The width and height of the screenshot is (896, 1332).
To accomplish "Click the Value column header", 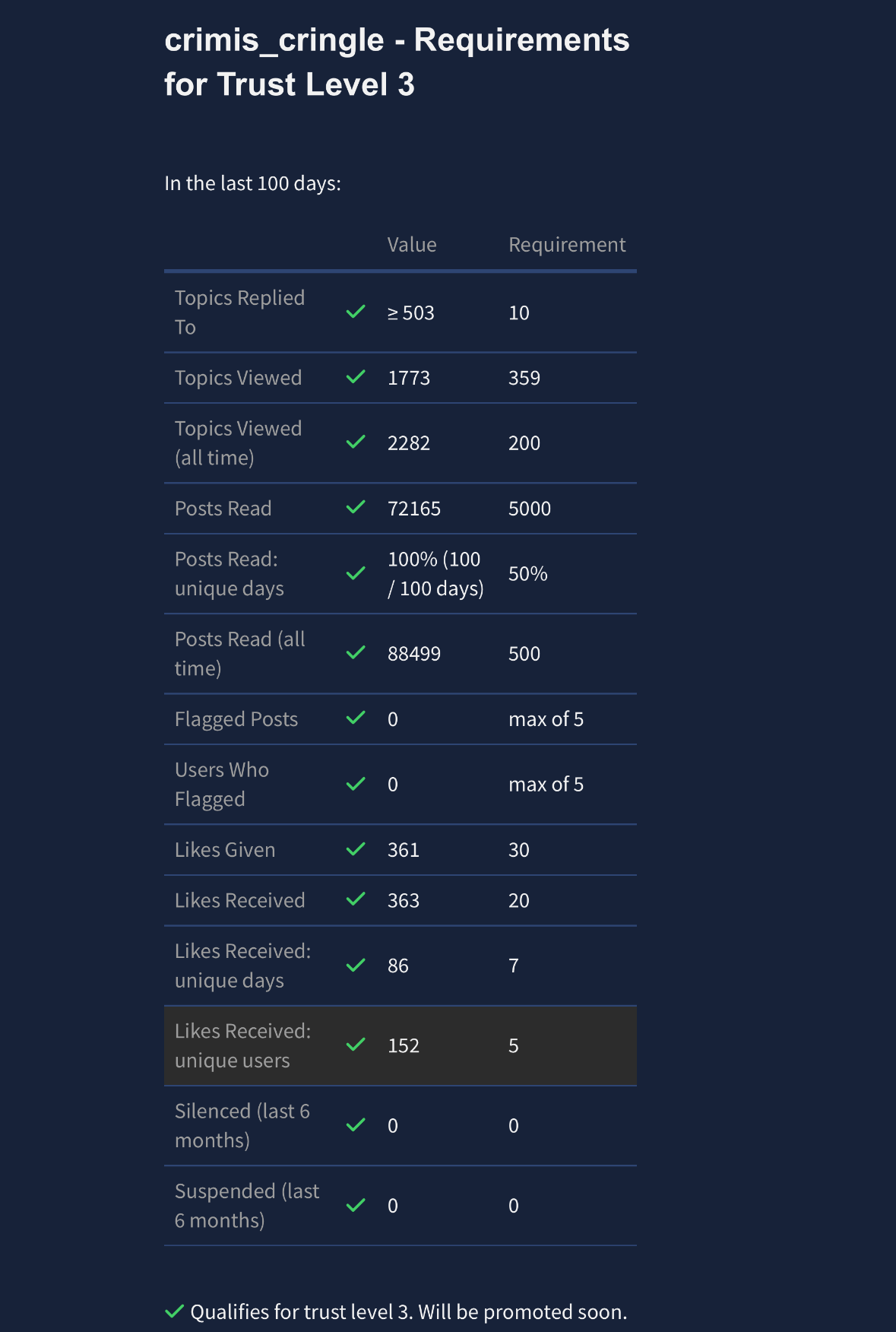I will coord(412,245).
